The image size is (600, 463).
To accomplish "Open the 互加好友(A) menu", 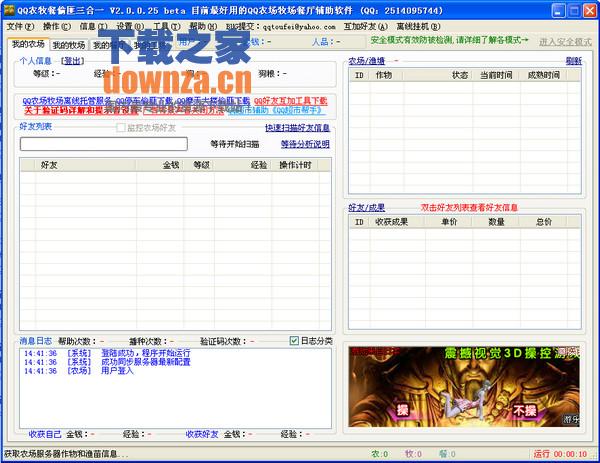I will [366, 26].
